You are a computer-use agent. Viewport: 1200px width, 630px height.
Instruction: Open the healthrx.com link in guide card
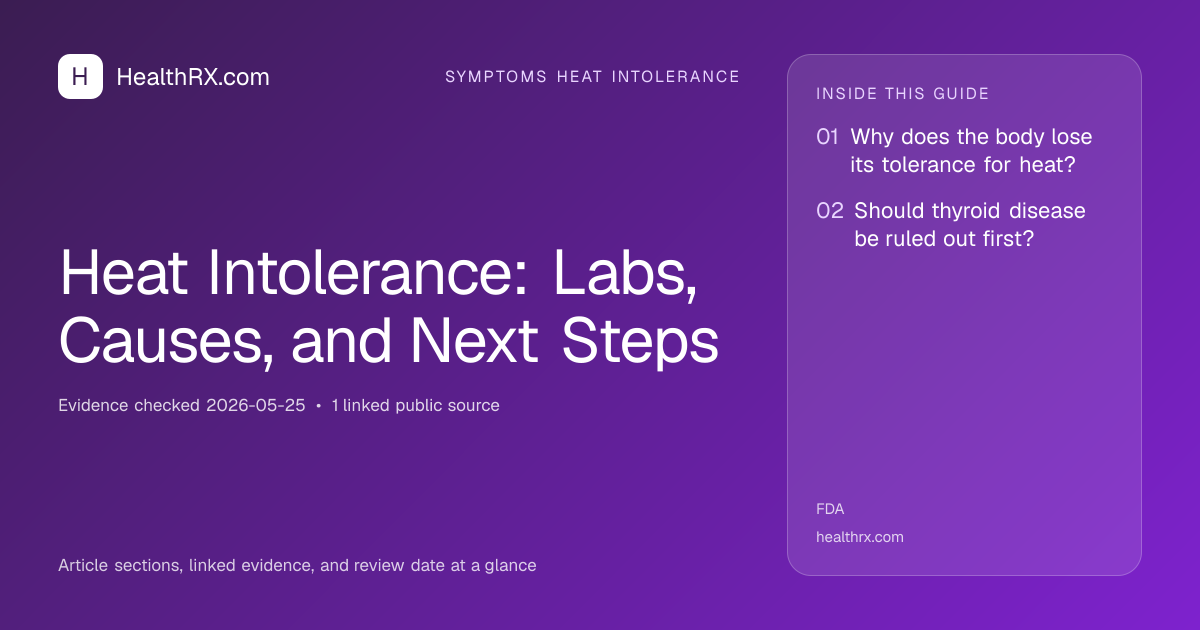pyautogui.click(x=860, y=537)
